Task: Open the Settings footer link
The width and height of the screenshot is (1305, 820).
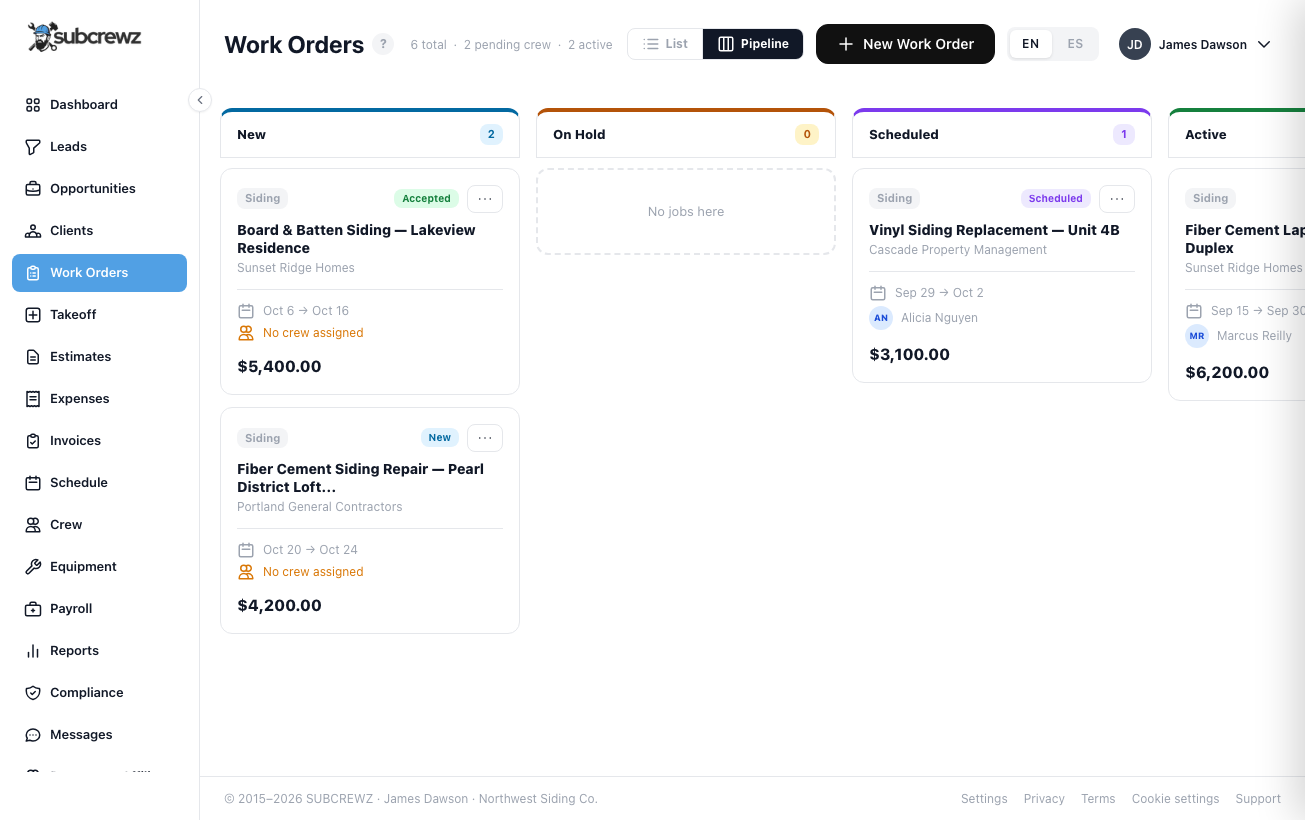Action: (x=984, y=799)
